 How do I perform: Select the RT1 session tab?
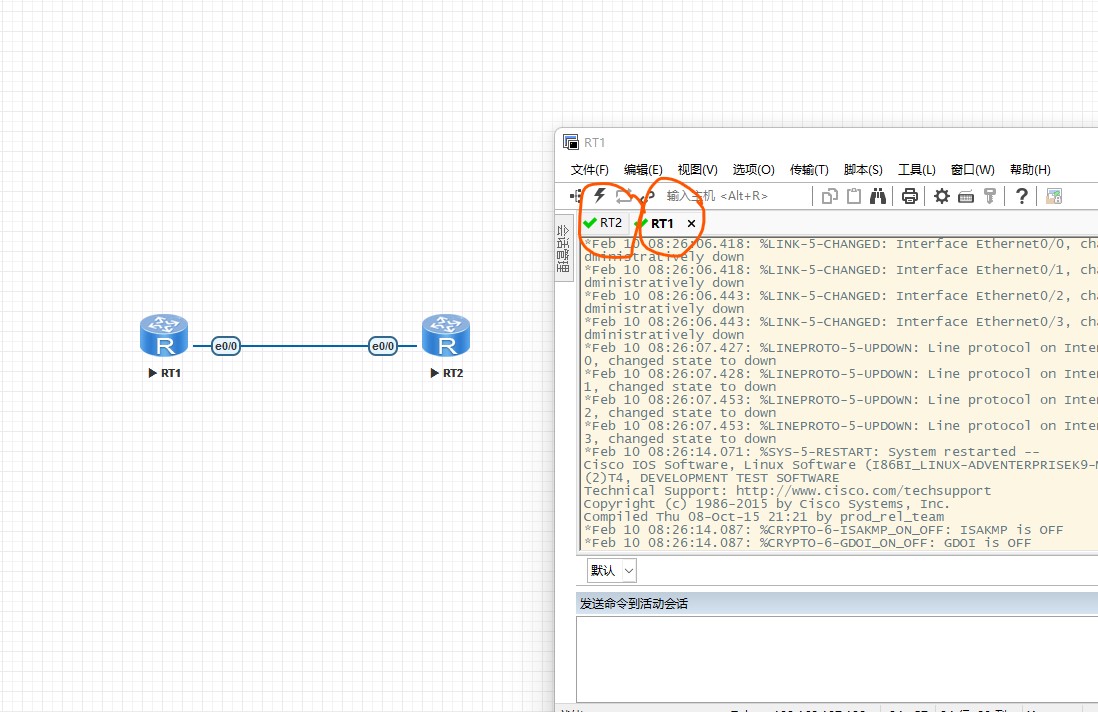(x=662, y=223)
